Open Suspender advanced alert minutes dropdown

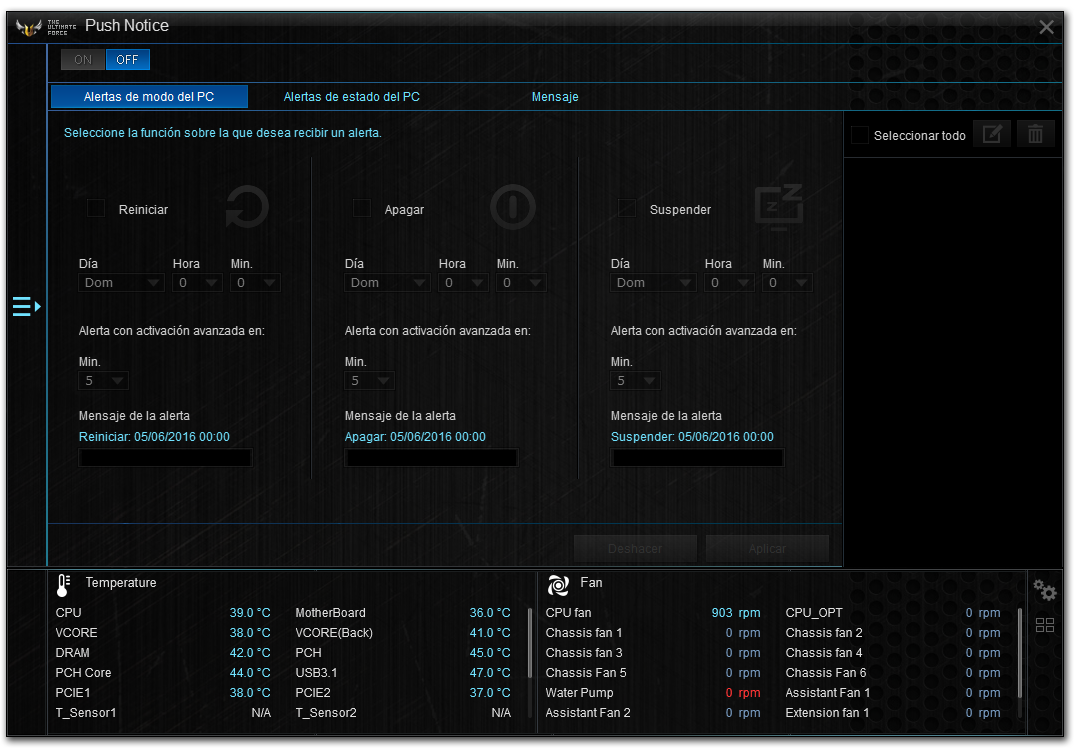tap(635, 380)
